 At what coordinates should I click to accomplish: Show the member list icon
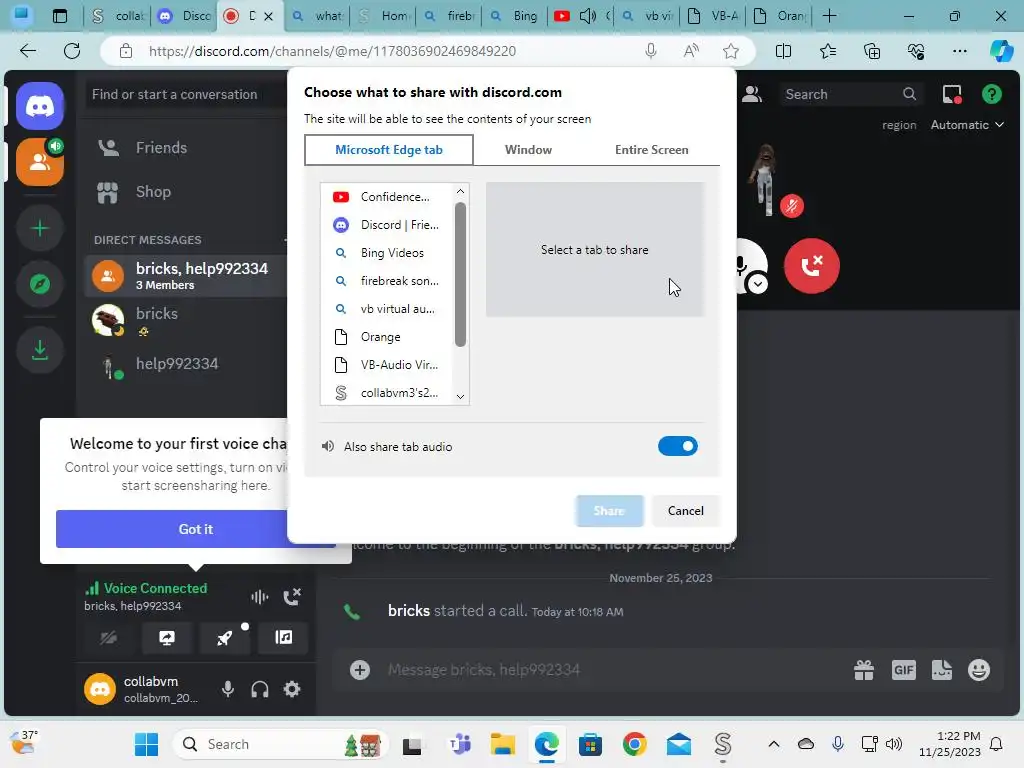(x=752, y=94)
